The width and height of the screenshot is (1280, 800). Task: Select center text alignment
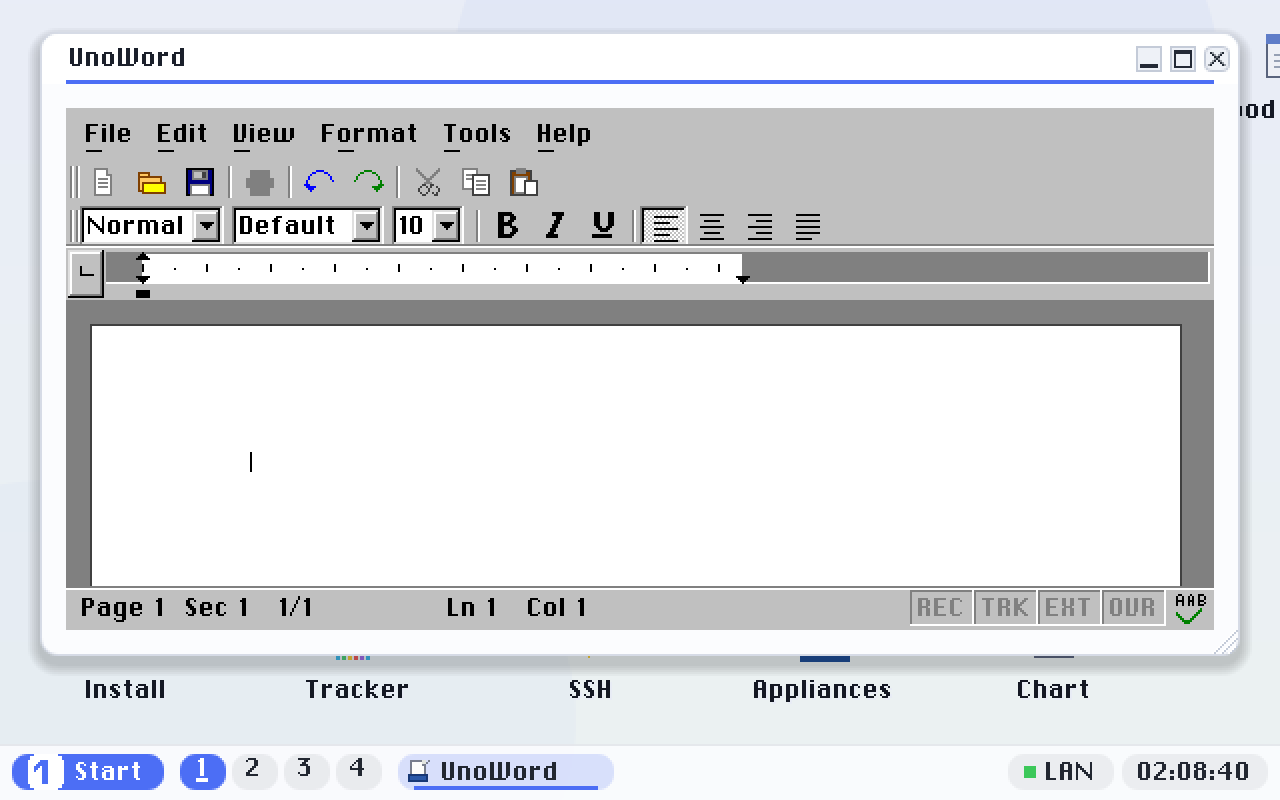(x=712, y=227)
